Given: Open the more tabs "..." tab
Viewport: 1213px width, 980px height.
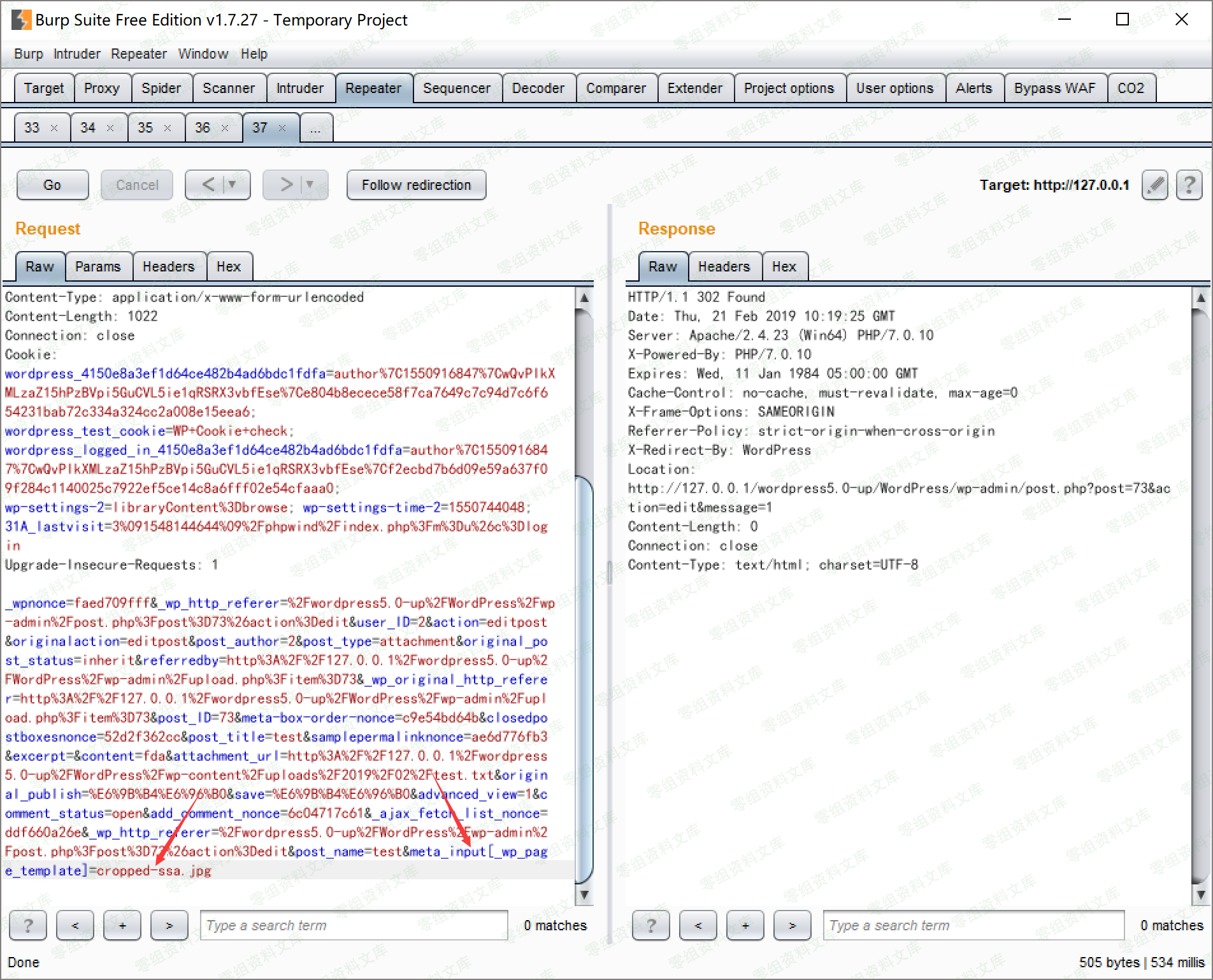Looking at the screenshot, I should pyautogui.click(x=315, y=128).
